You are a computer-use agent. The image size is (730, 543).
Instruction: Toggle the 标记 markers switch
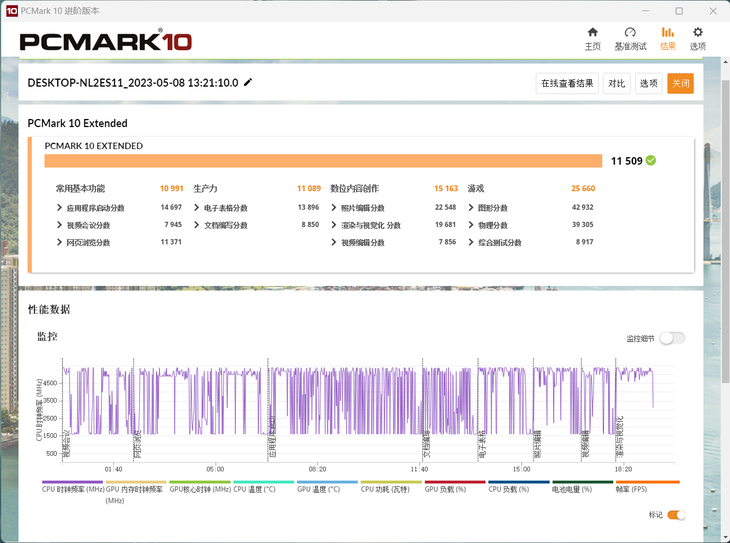point(676,515)
